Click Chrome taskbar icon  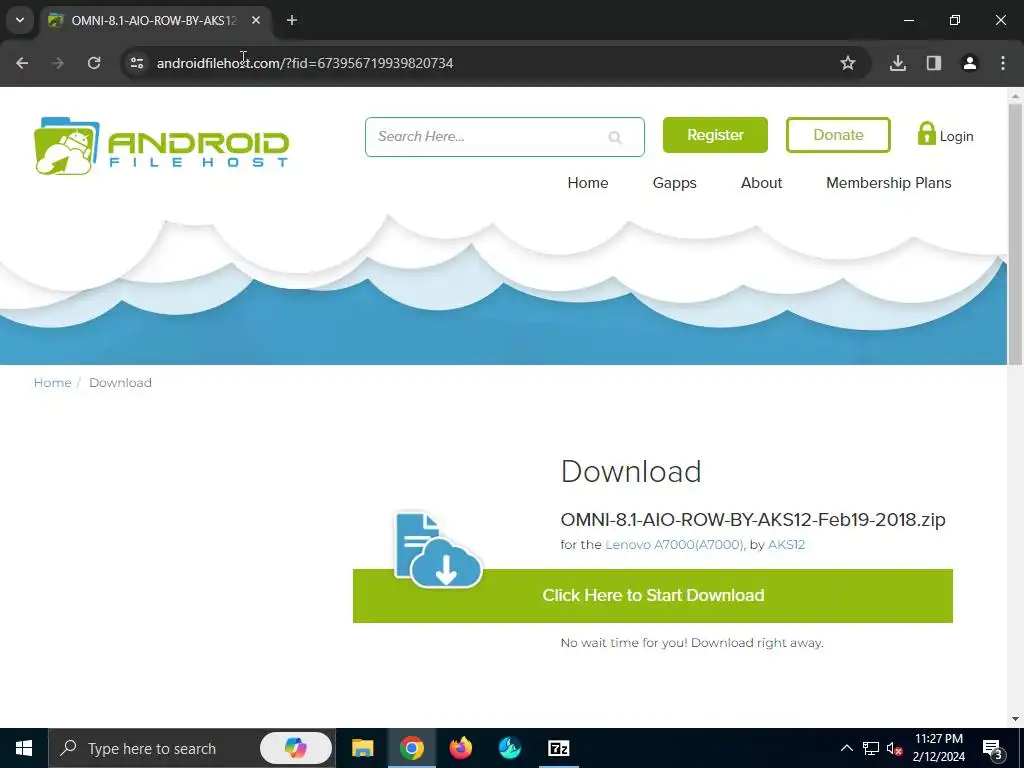411,748
